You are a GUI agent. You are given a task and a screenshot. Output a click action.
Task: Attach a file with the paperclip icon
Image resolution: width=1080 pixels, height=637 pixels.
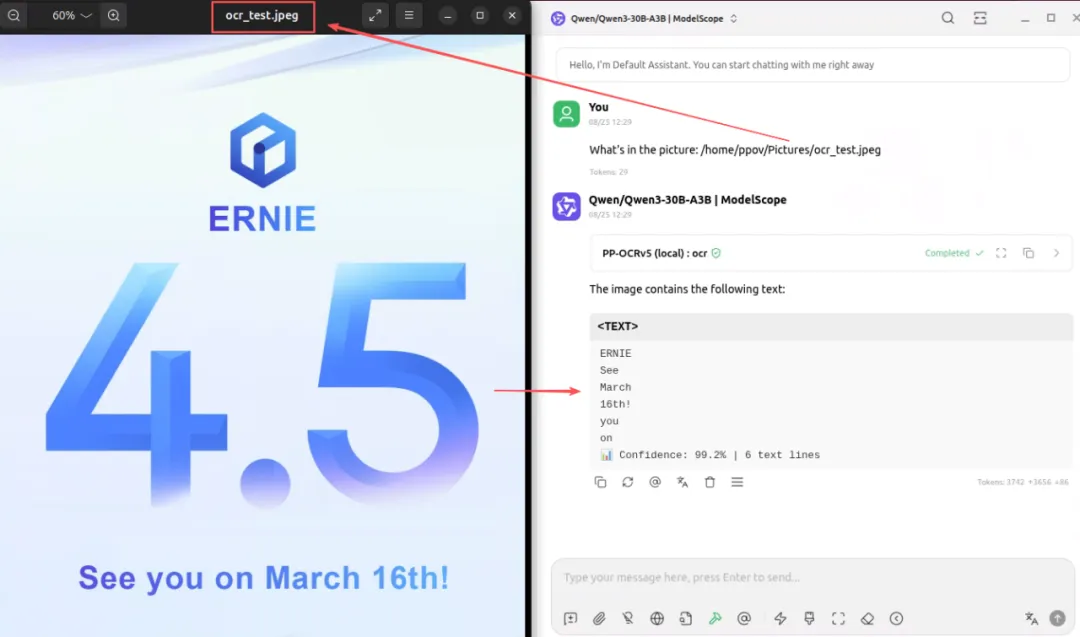tap(599, 618)
